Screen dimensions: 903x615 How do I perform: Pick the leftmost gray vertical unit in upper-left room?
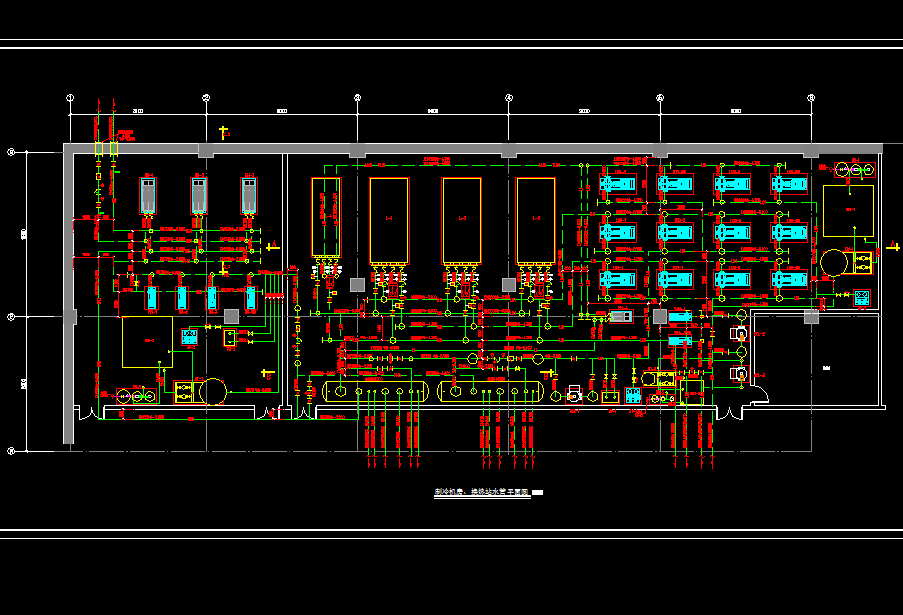click(148, 196)
